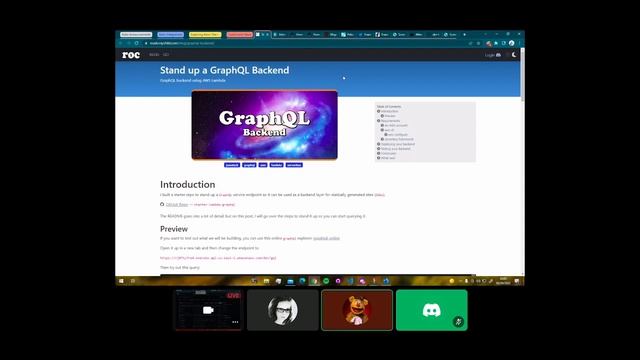
Task: Click the GitHub icon beside the repo link
Action: pyautogui.click(x=162, y=204)
